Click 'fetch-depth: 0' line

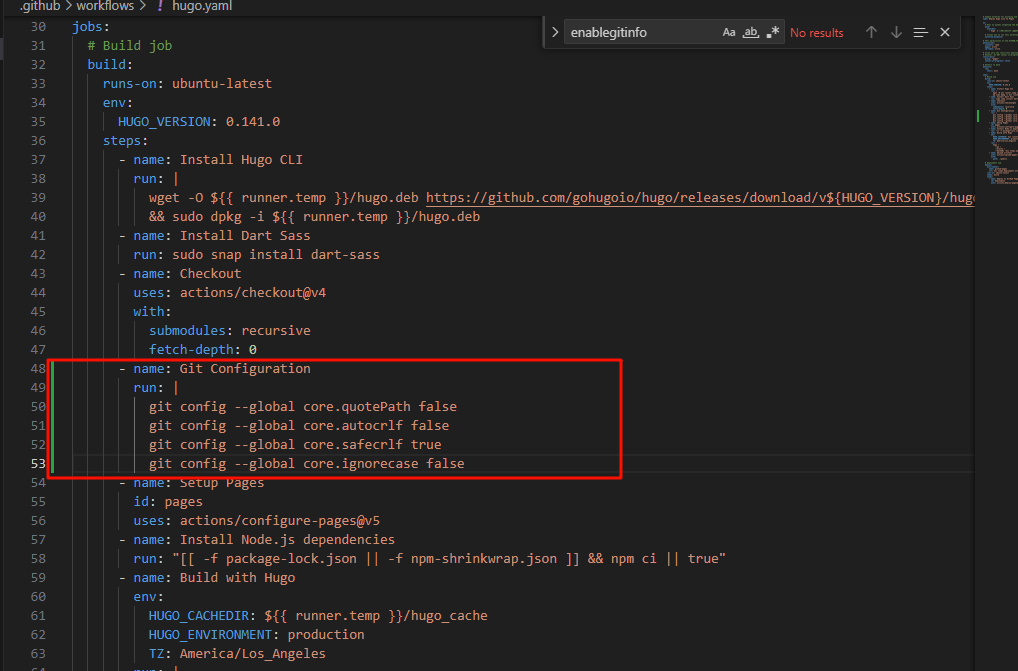(203, 350)
